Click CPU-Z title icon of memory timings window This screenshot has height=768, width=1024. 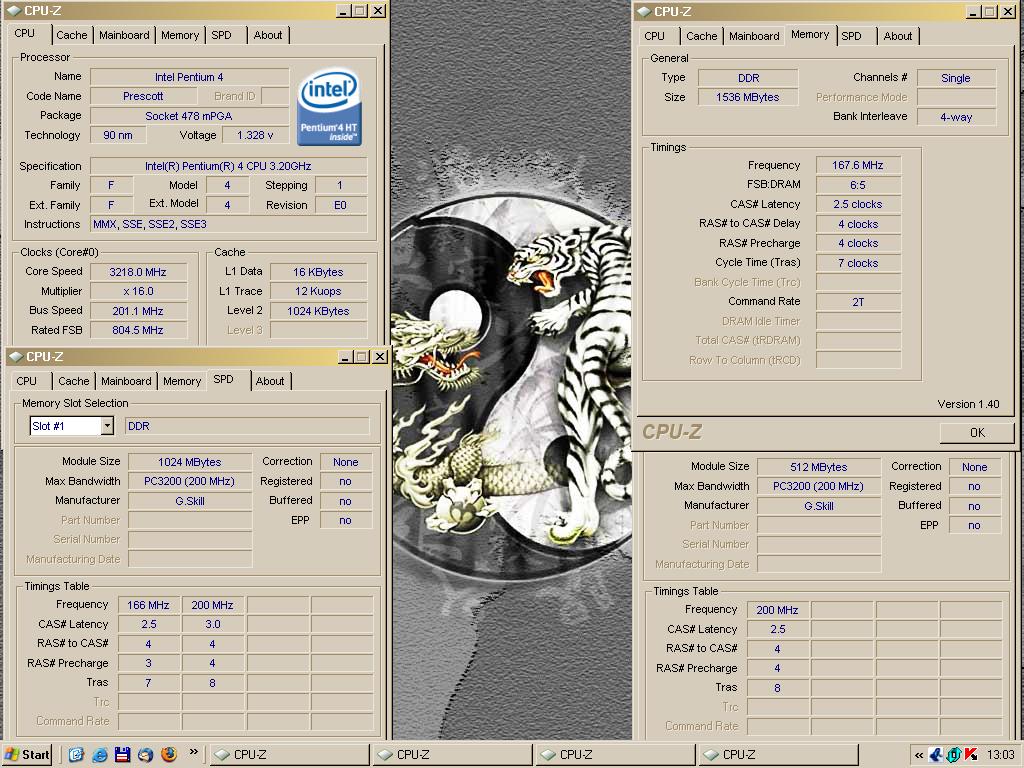pyautogui.click(x=643, y=12)
